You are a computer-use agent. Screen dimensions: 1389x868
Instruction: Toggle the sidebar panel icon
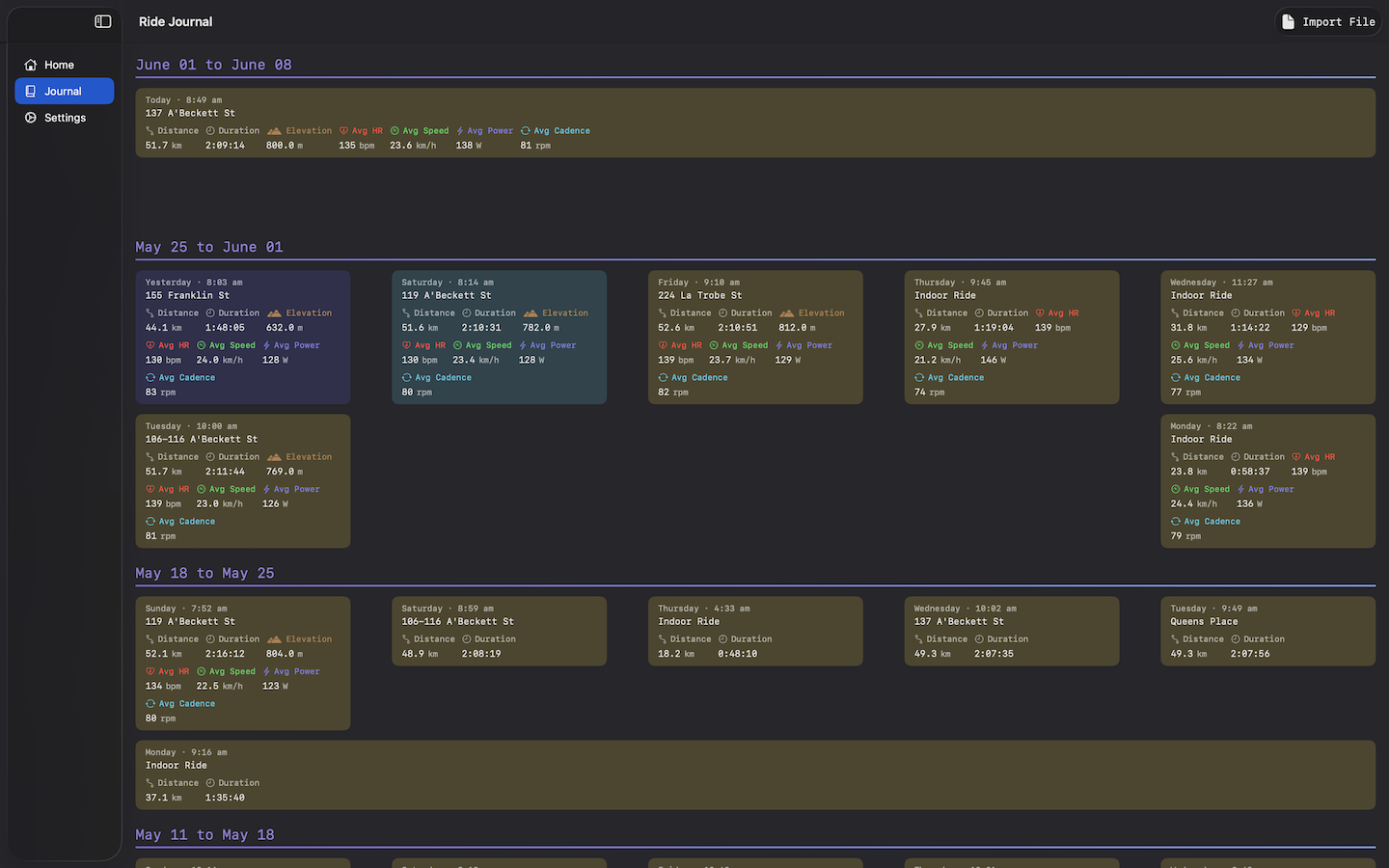tap(103, 21)
